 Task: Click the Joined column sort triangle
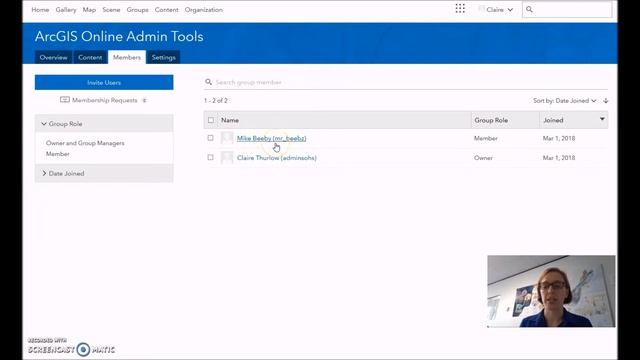pos(602,119)
